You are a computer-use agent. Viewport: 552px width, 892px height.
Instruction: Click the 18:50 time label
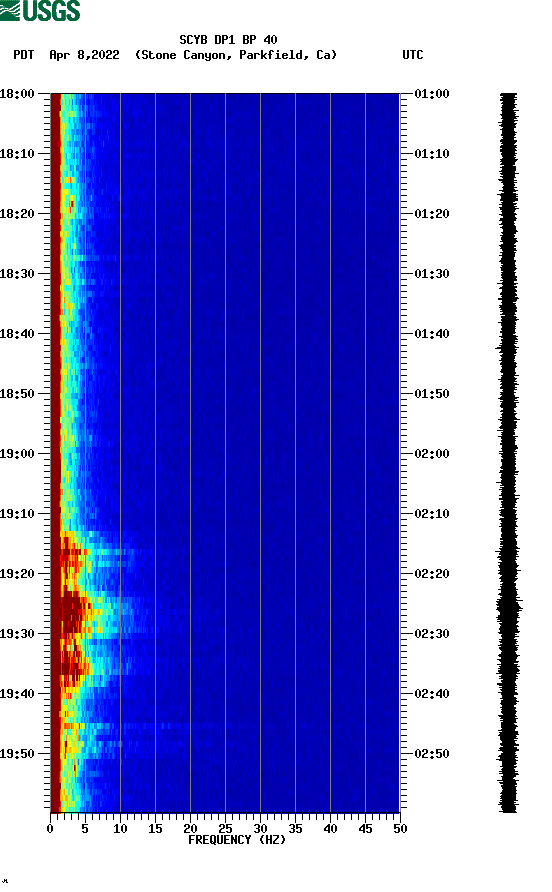[x=18, y=394]
